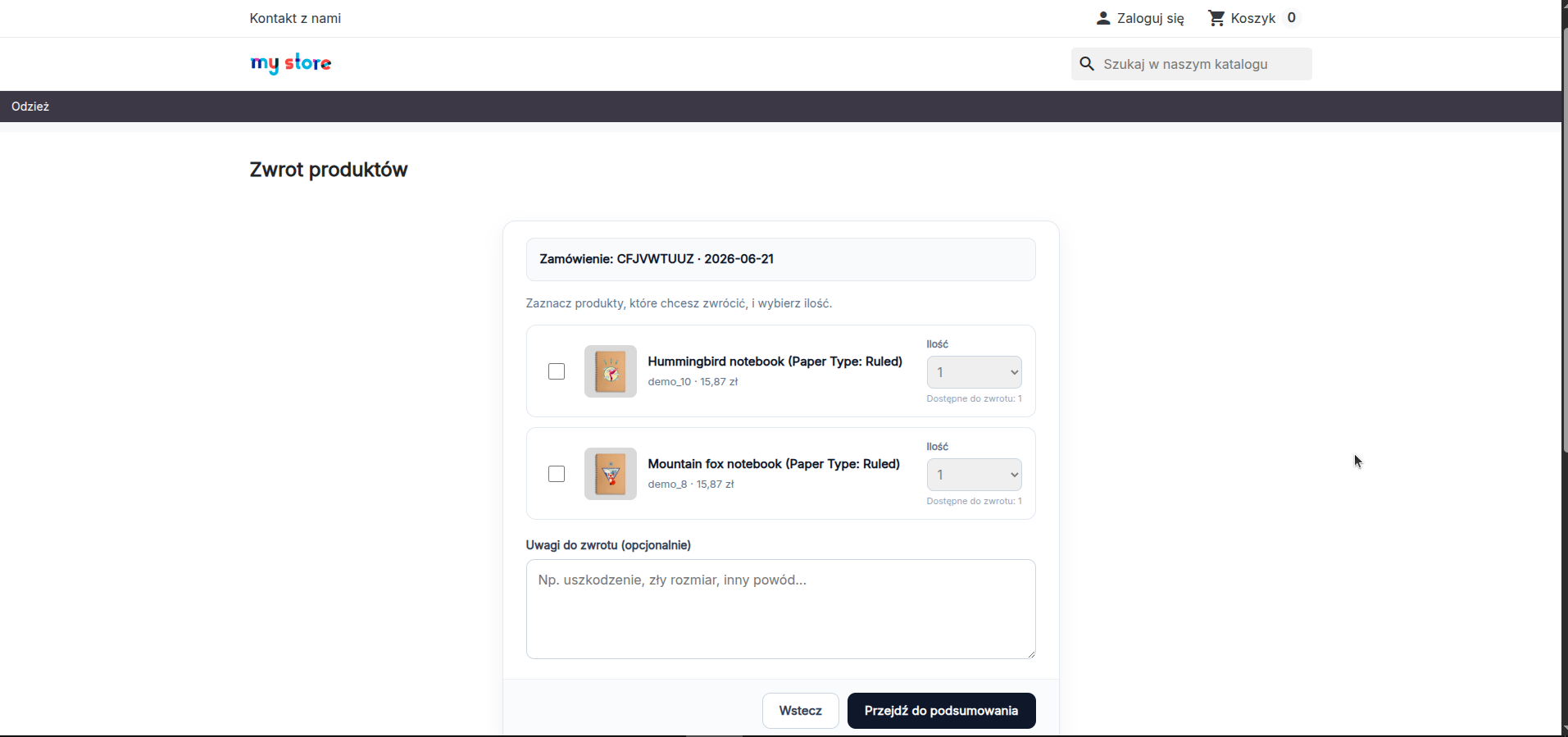The height and width of the screenshot is (737, 1568).
Task: Click the Hummingbird notebook thumbnail
Action: click(610, 371)
